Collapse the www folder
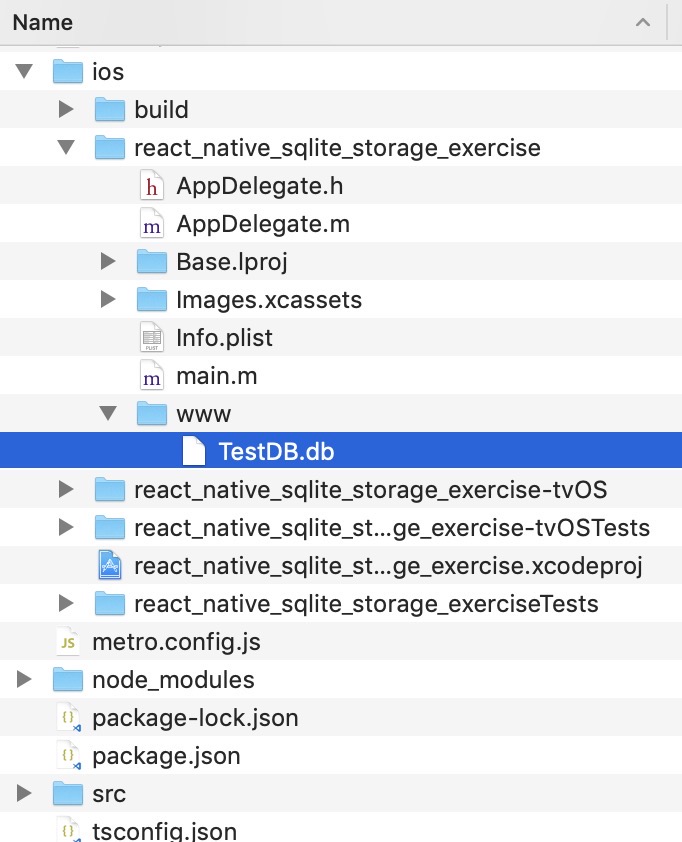Image resolution: width=682 pixels, height=842 pixels. (108, 413)
